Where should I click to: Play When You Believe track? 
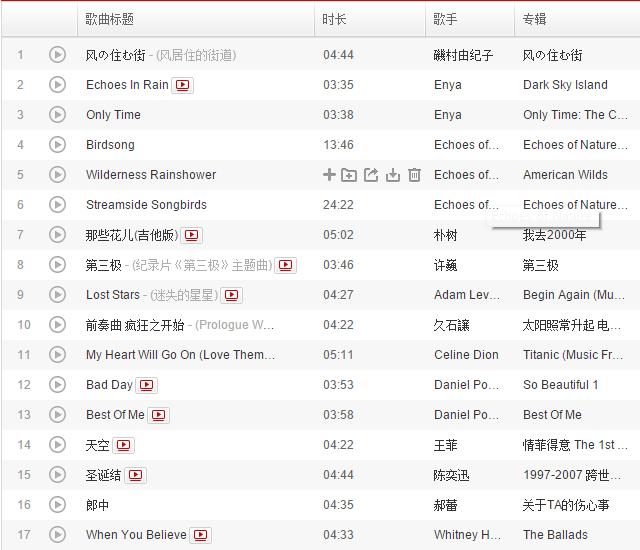[x=57, y=534]
